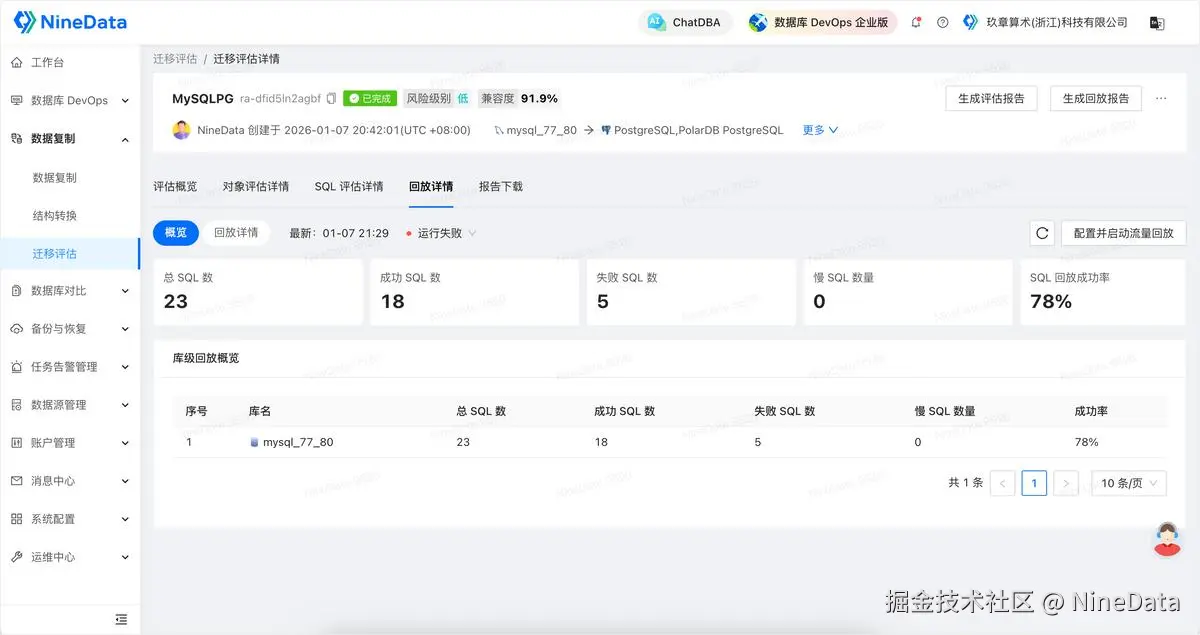Go to previous page arrow
Viewport: 1200px width, 635px height.
click(x=1002, y=483)
